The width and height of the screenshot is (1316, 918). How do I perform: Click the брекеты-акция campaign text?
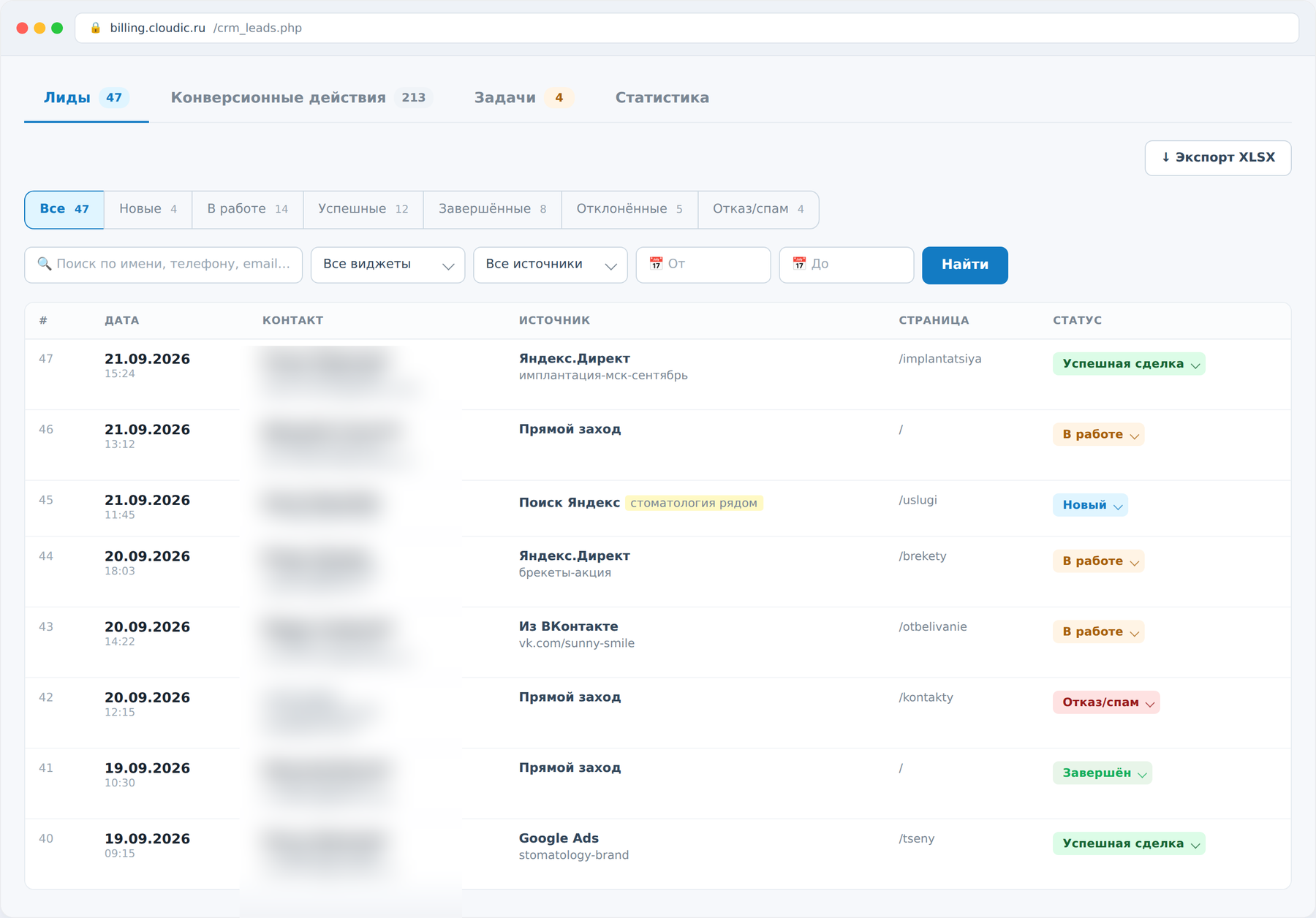pyautogui.click(x=565, y=572)
